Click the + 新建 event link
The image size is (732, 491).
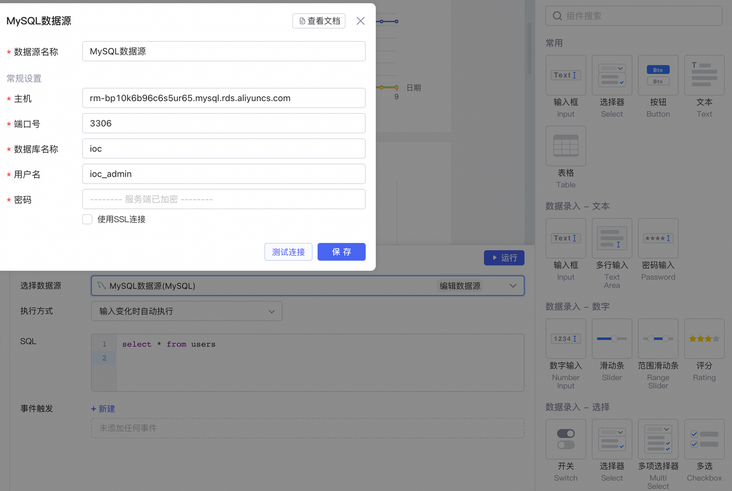[103, 409]
